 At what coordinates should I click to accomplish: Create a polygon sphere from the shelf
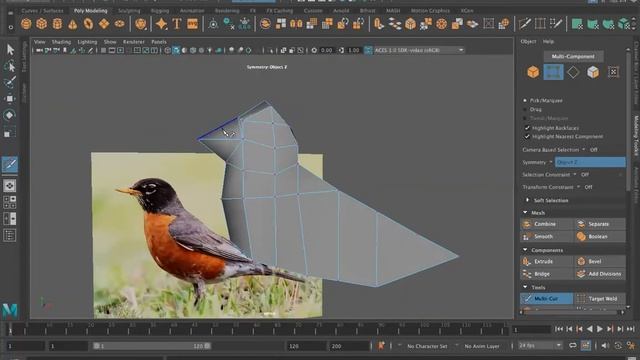[26, 24]
